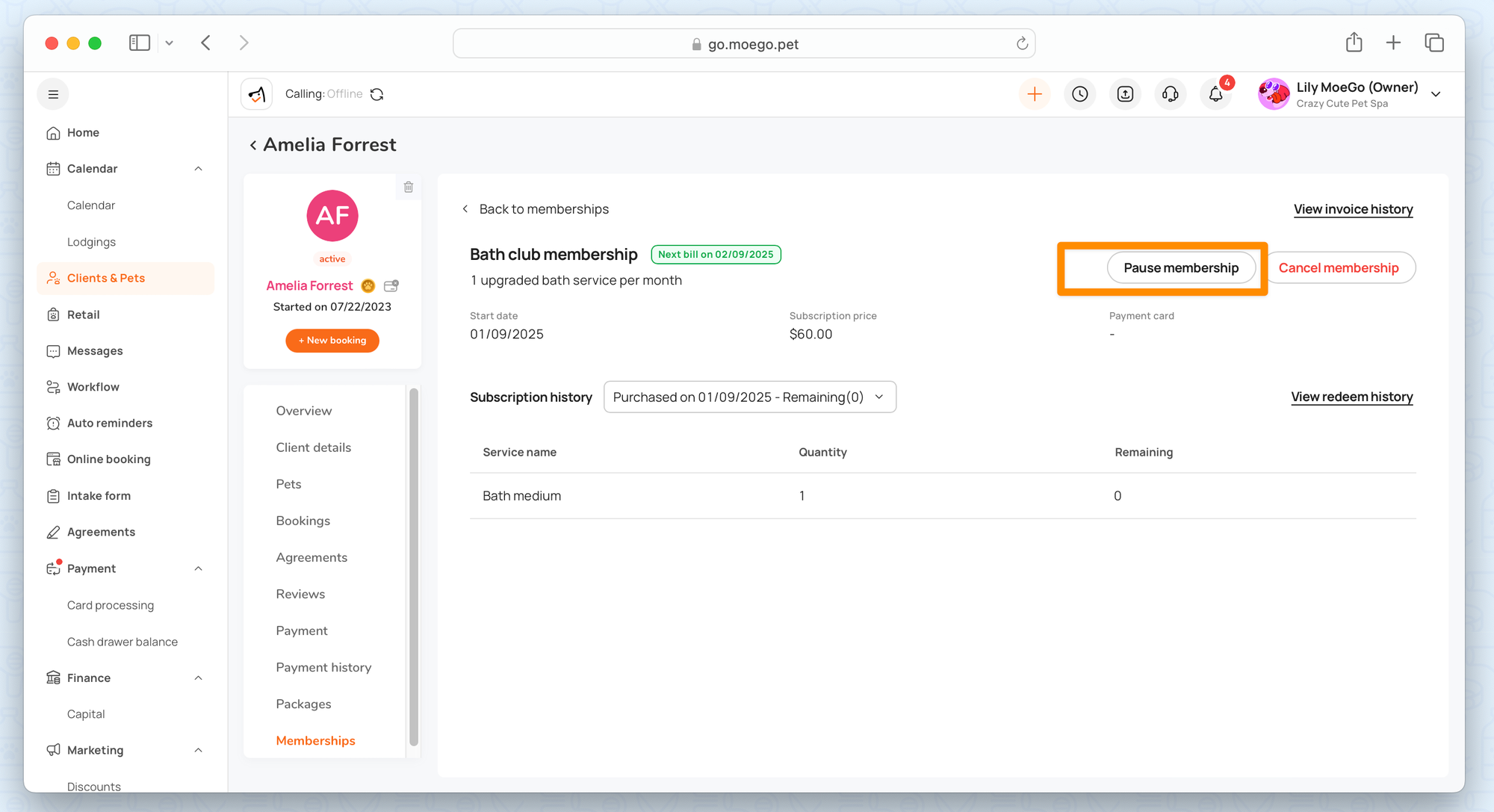Click the trash delete client icon
Screen dimensions: 1494x812
[409, 187]
